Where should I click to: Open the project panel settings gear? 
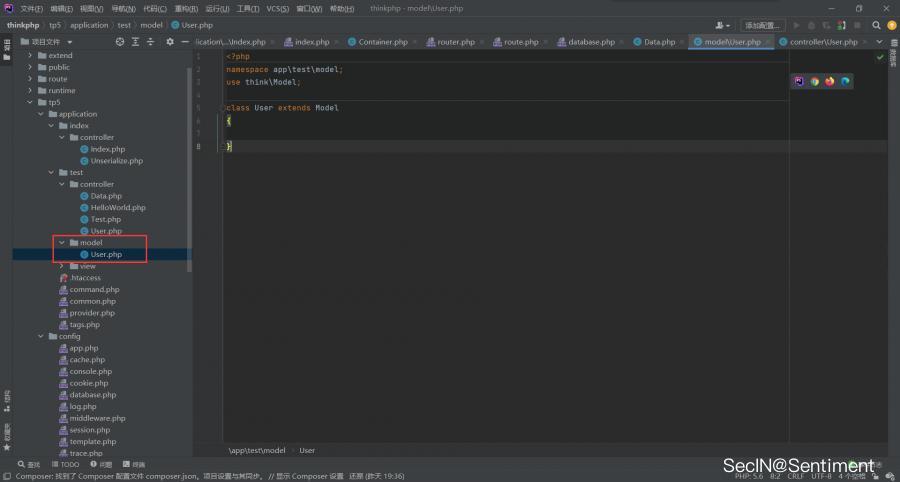(x=169, y=42)
